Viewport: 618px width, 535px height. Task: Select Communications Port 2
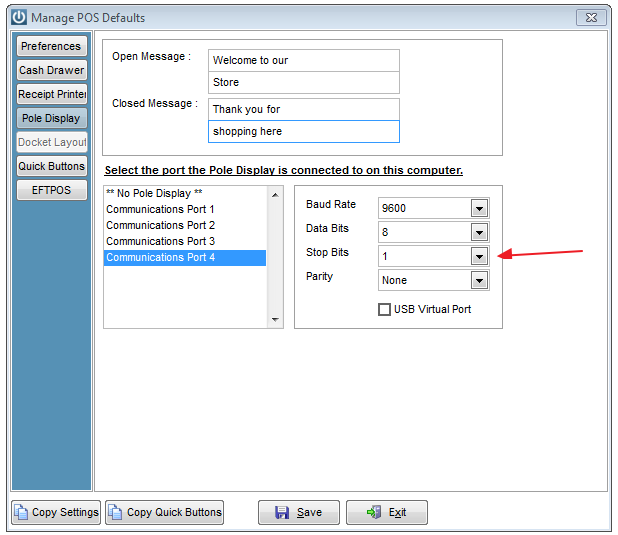coord(185,226)
